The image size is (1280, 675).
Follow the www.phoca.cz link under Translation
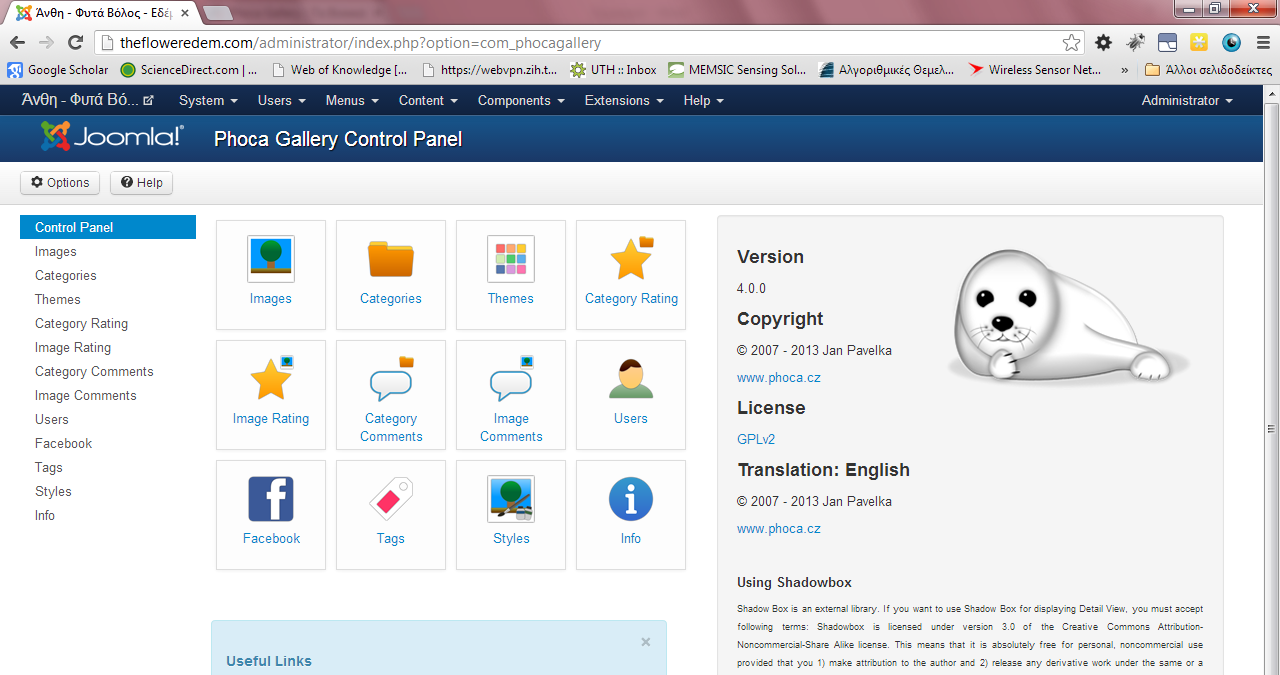tap(779, 528)
